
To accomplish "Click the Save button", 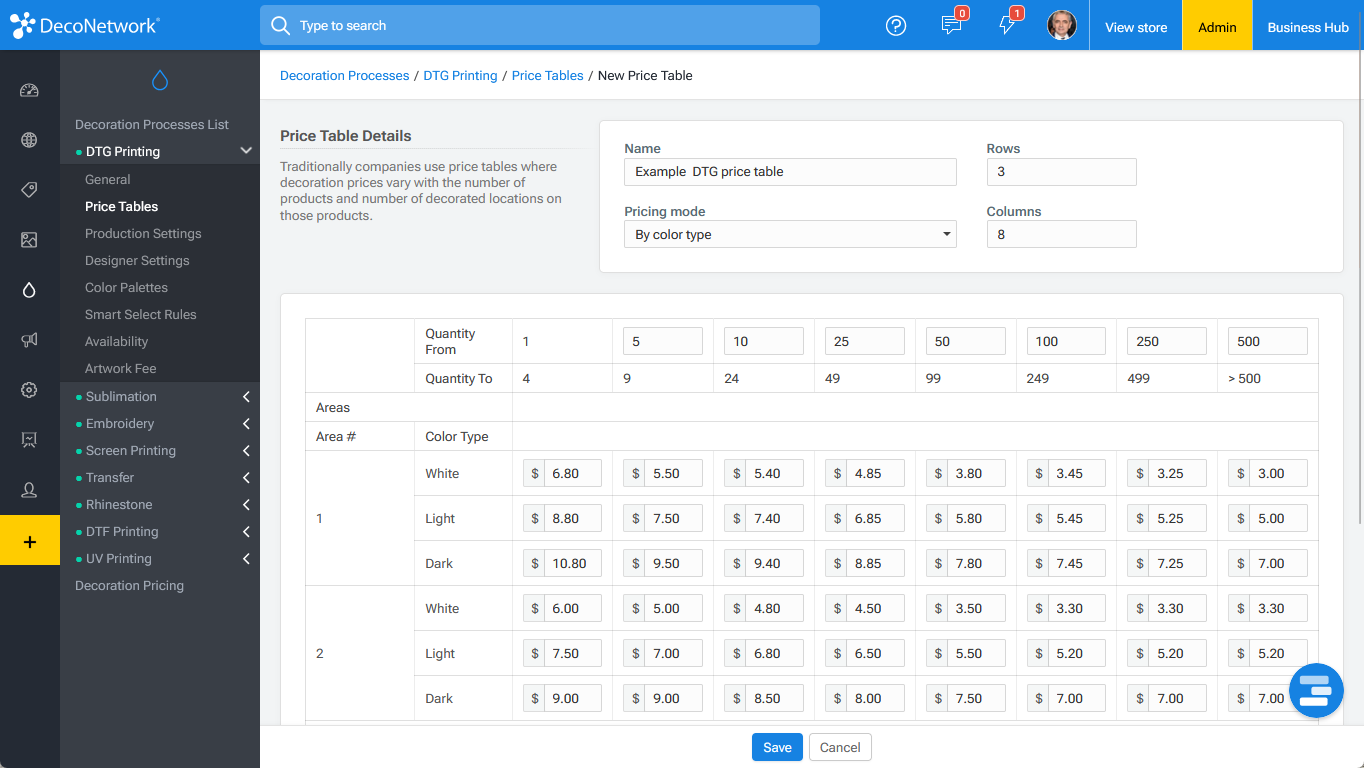I will click(777, 747).
